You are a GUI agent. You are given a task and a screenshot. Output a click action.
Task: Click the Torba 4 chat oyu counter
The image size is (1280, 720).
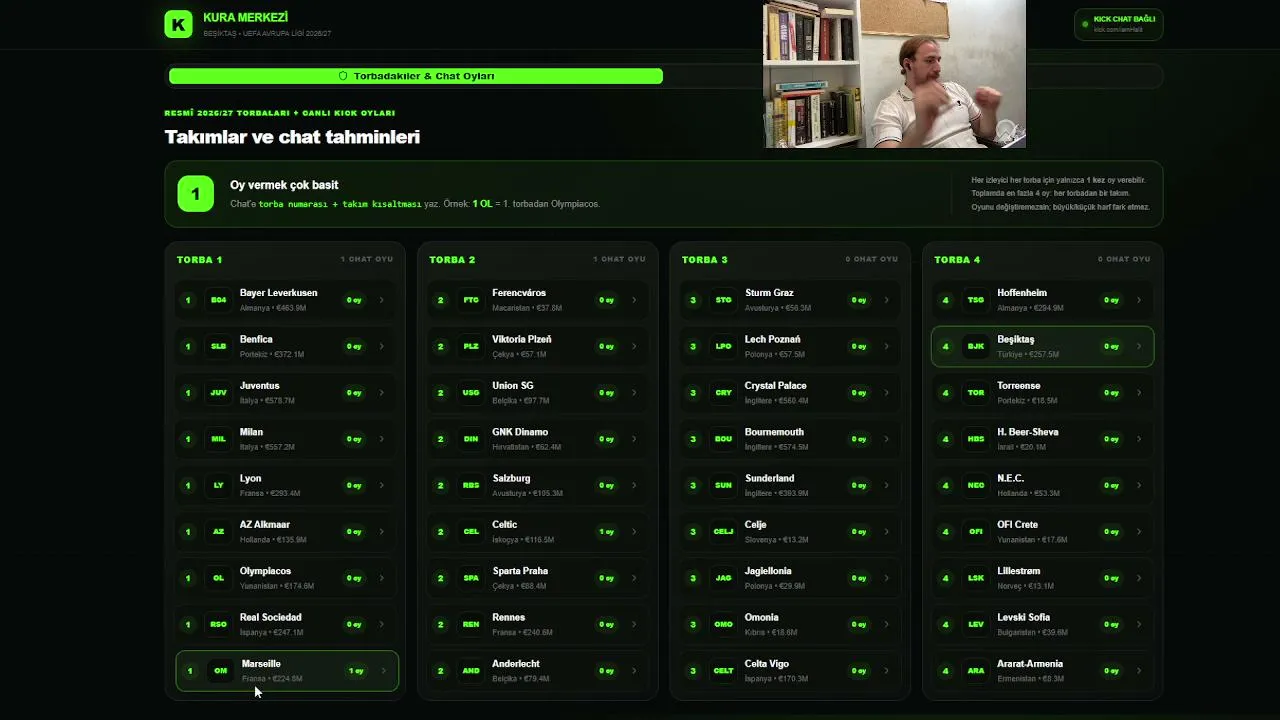[1124, 259]
